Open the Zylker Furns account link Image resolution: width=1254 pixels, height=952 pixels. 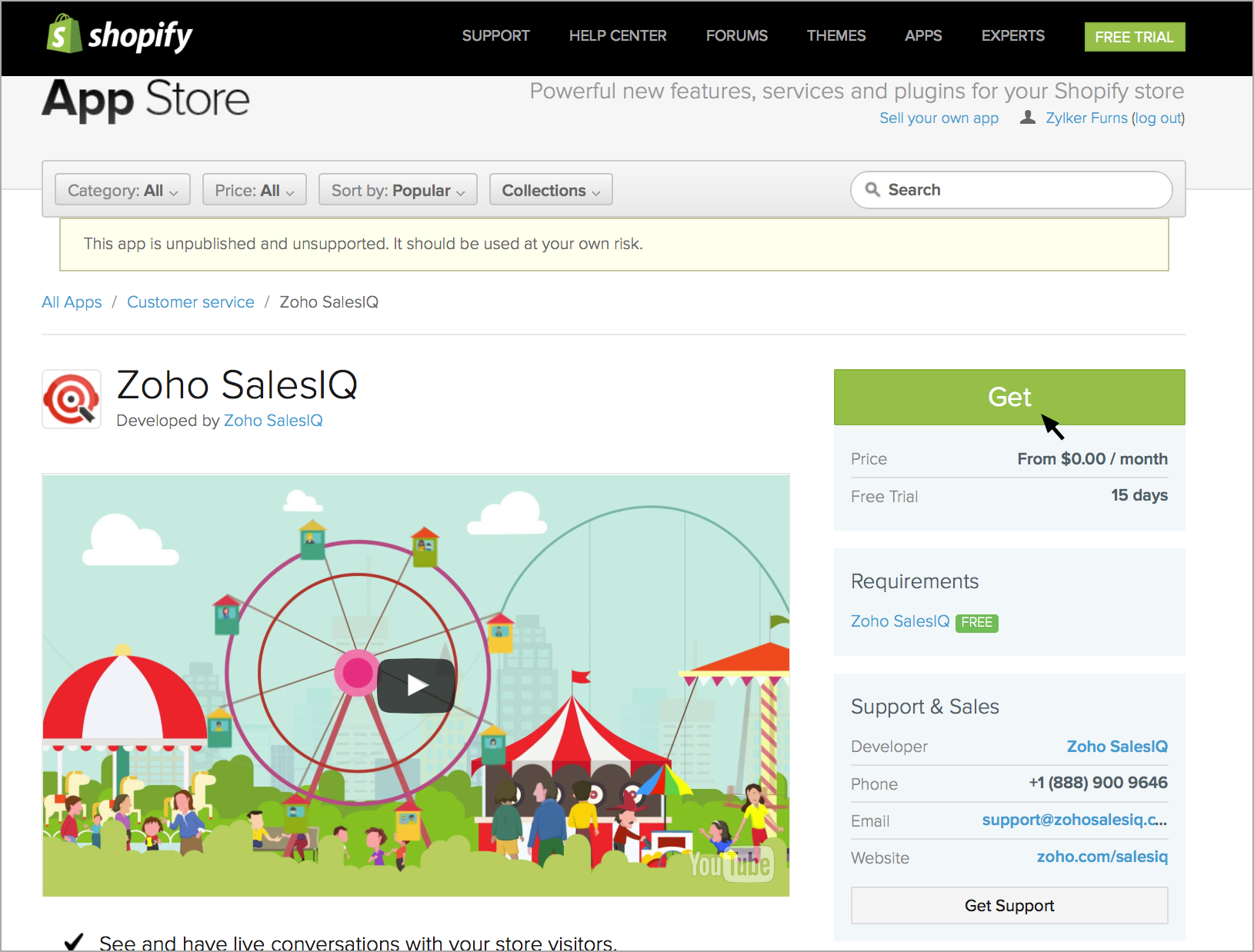[x=1086, y=118]
